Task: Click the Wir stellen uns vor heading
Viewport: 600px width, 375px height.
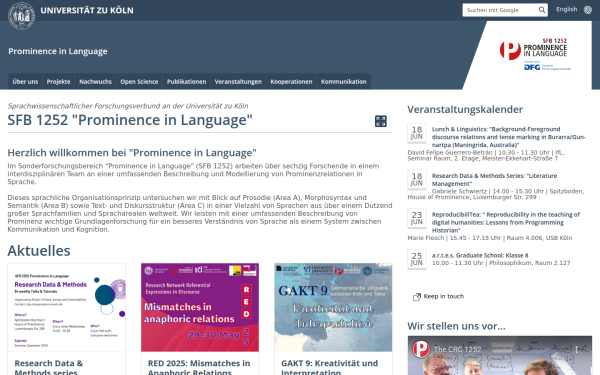Action: coord(456,326)
